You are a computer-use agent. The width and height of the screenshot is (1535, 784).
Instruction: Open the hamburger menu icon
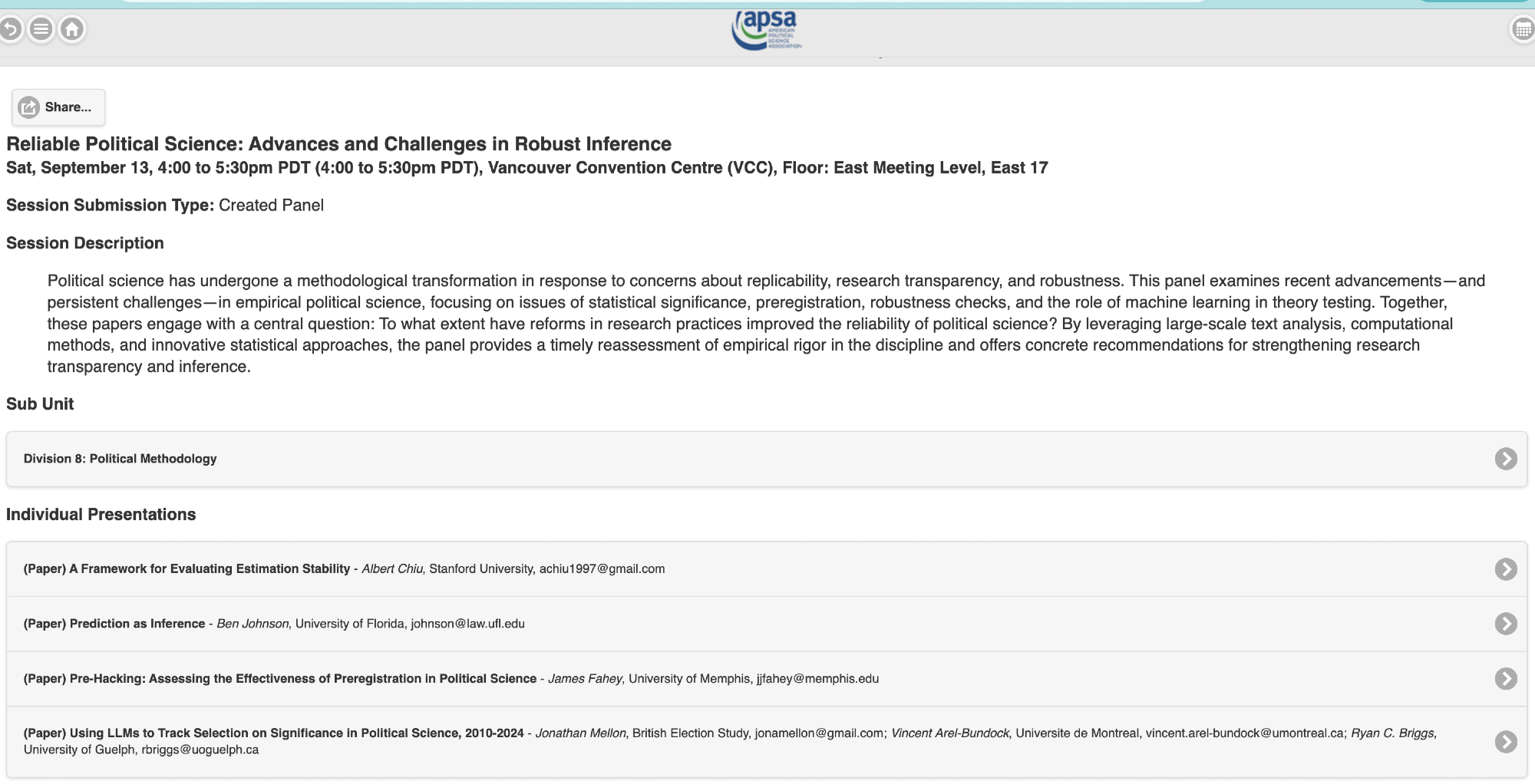(41, 30)
